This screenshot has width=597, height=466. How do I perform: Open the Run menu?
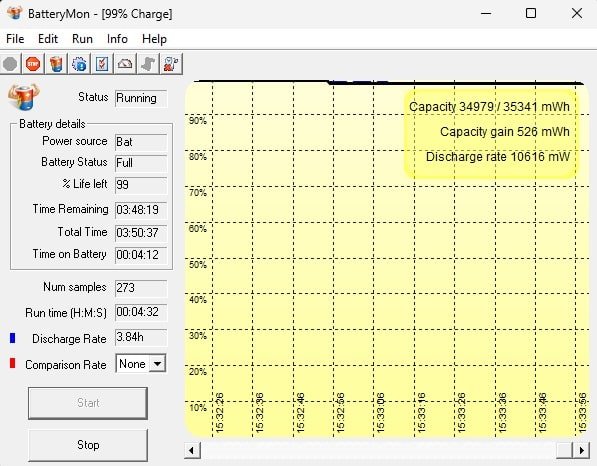[82, 39]
